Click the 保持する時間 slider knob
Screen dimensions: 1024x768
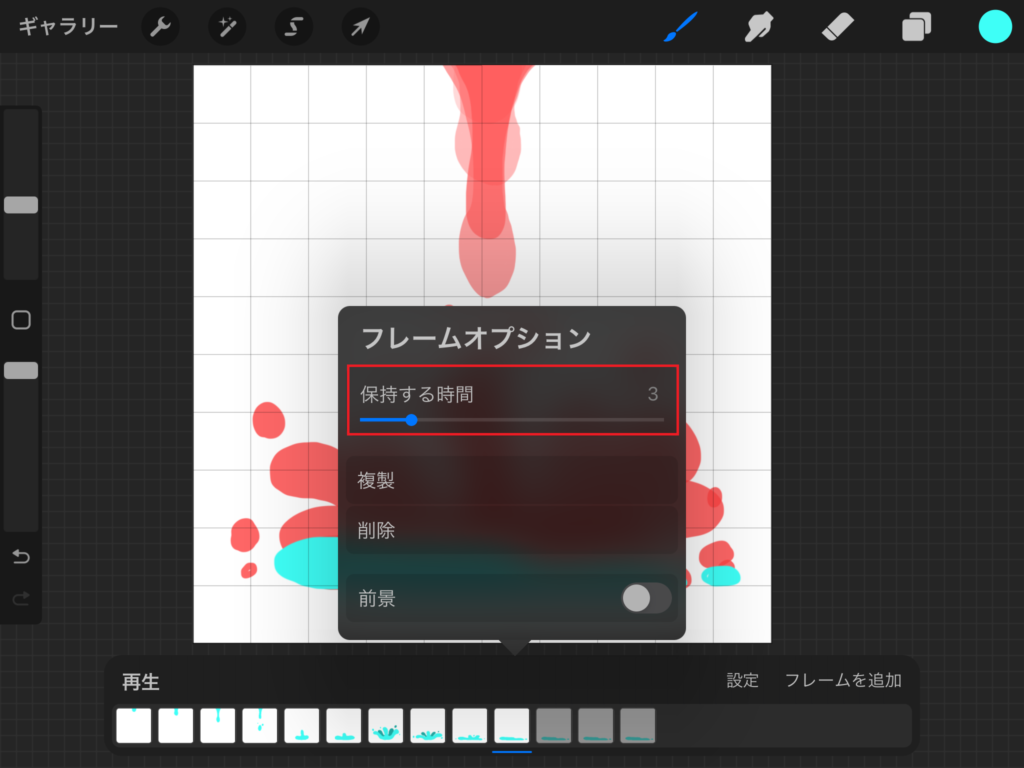(x=411, y=420)
